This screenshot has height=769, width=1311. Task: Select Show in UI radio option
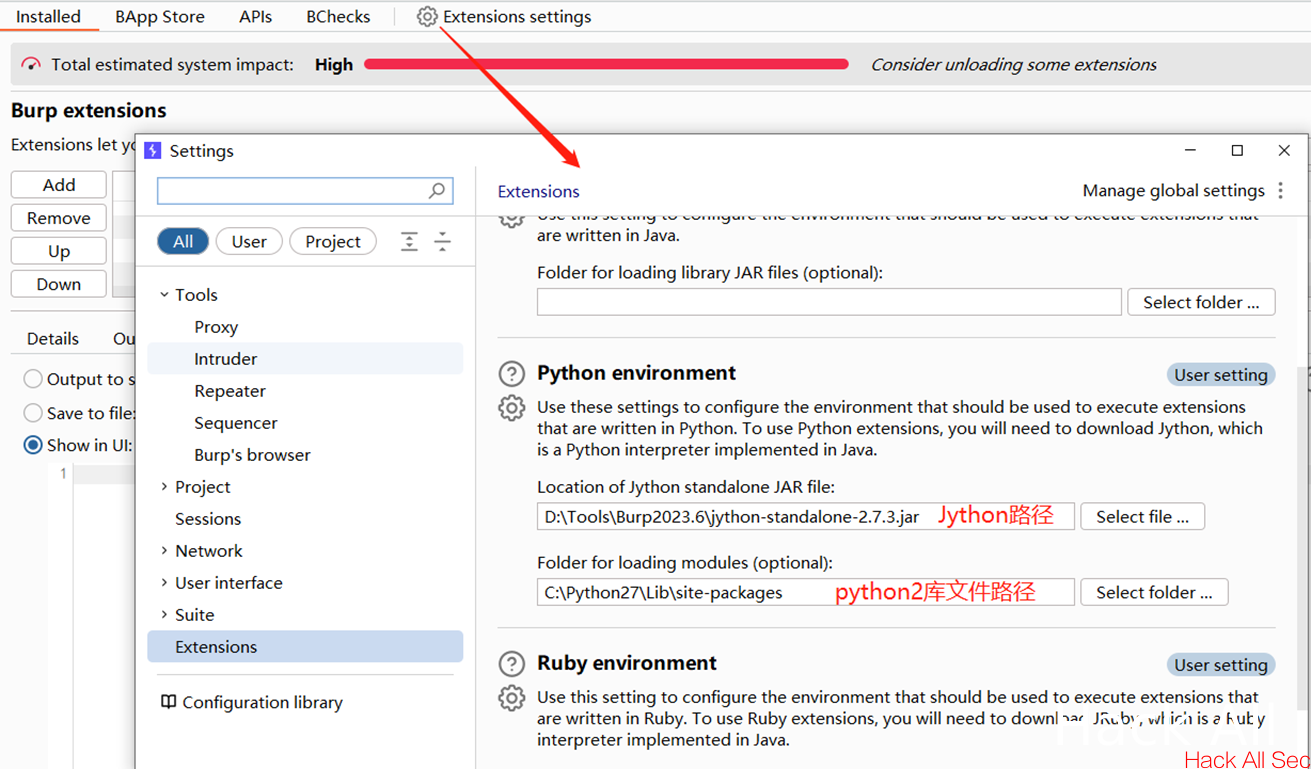click(x=33, y=445)
